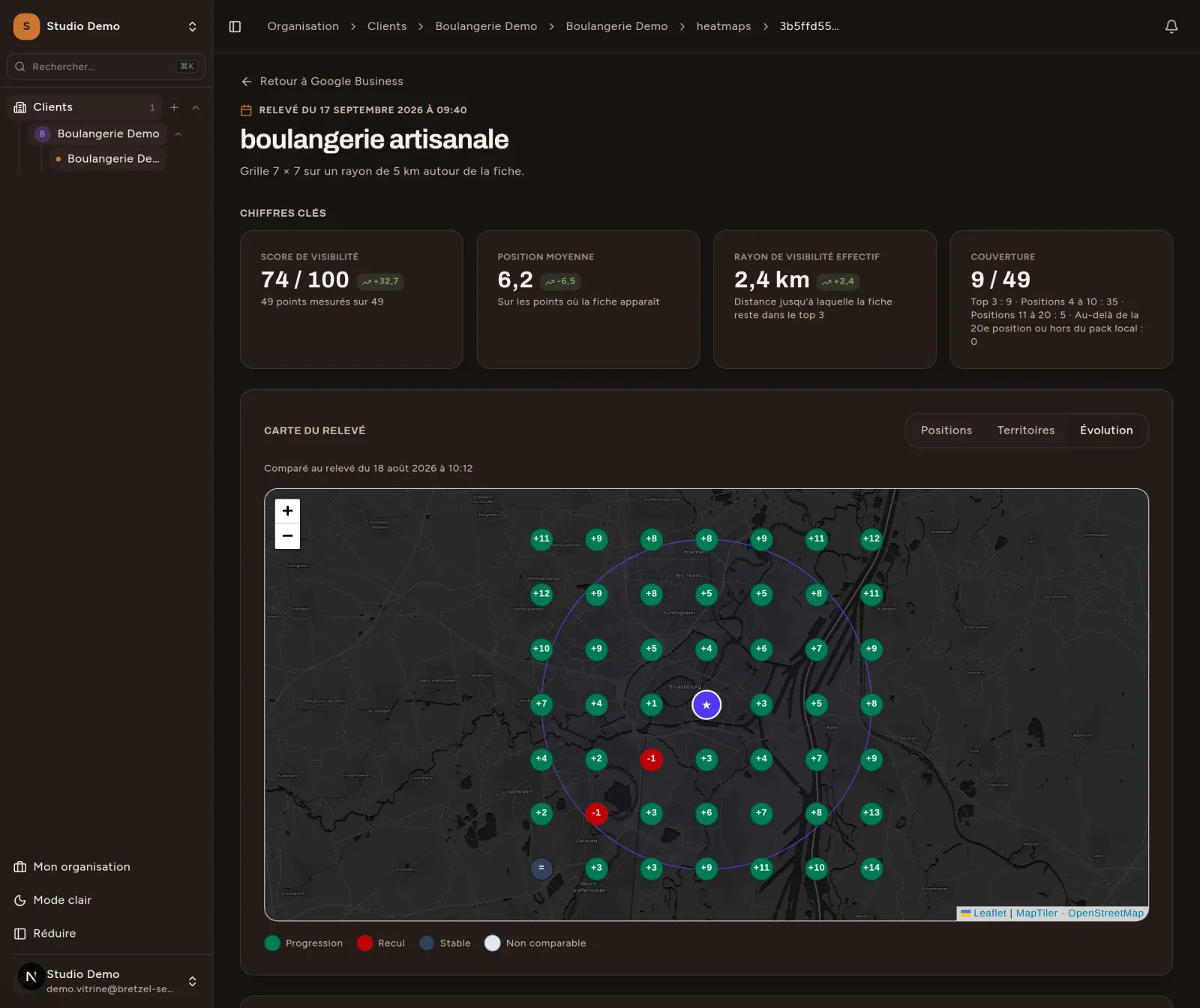Click the green Progression legend swatch

(272, 943)
